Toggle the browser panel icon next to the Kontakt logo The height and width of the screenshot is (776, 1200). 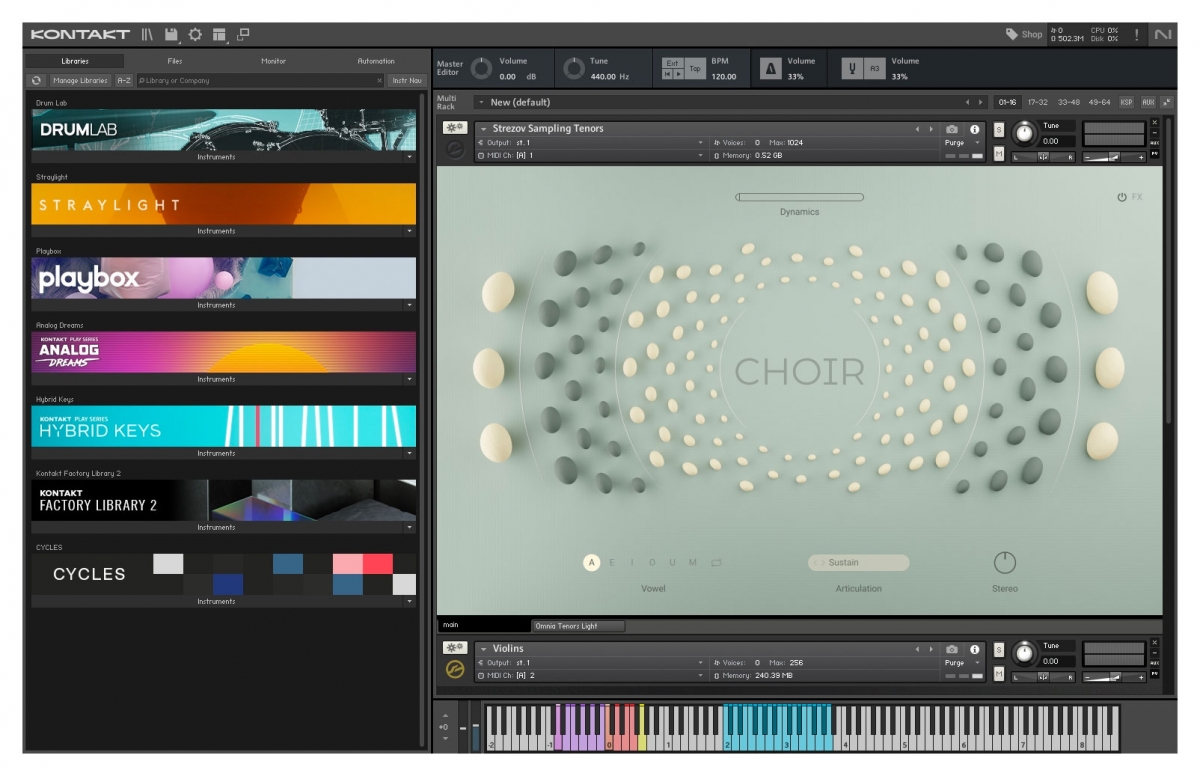click(x=147, y=34)
